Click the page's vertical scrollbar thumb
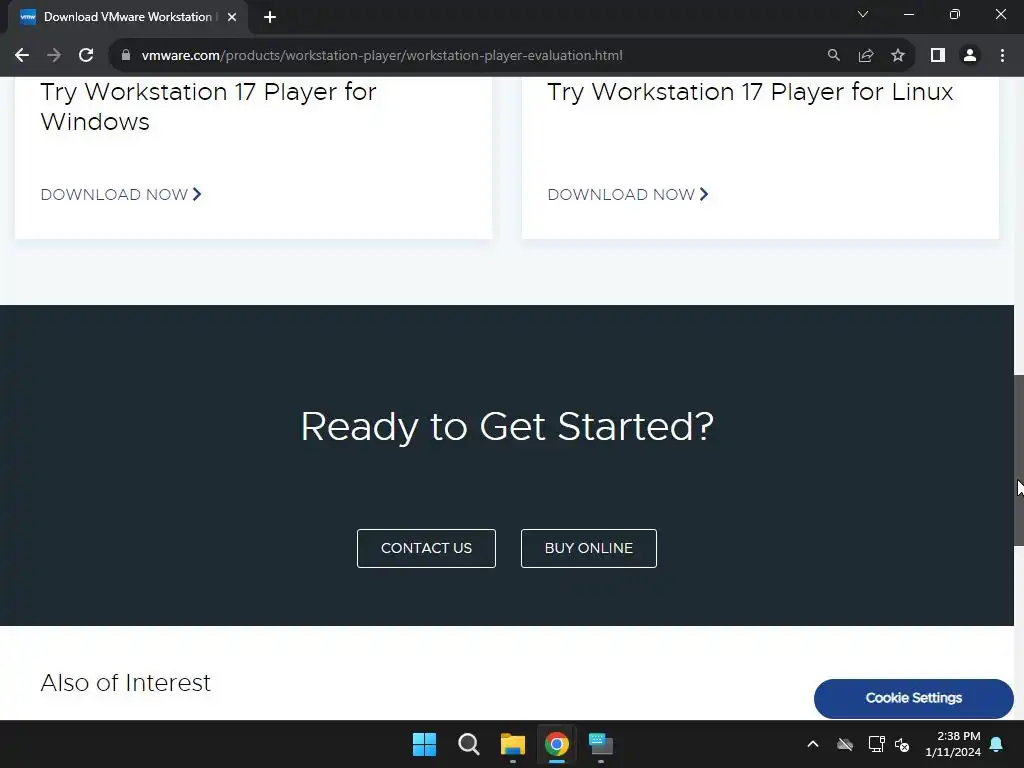This screenshot has width=1024, height=768. point(1019,460)
